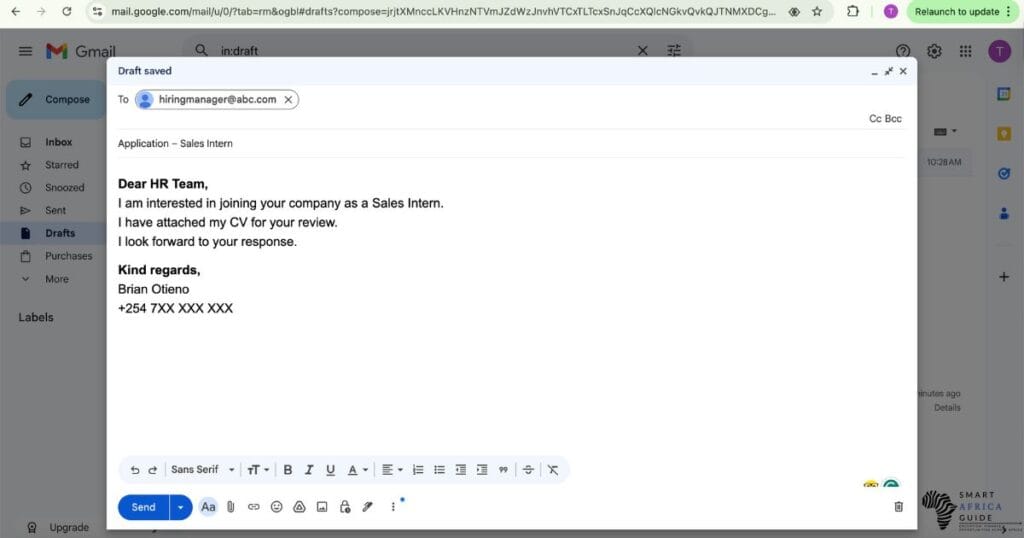1024x538 pixels.
Task: Apply quote formatting
Action: pyautogui.click(x=503, y=470)
